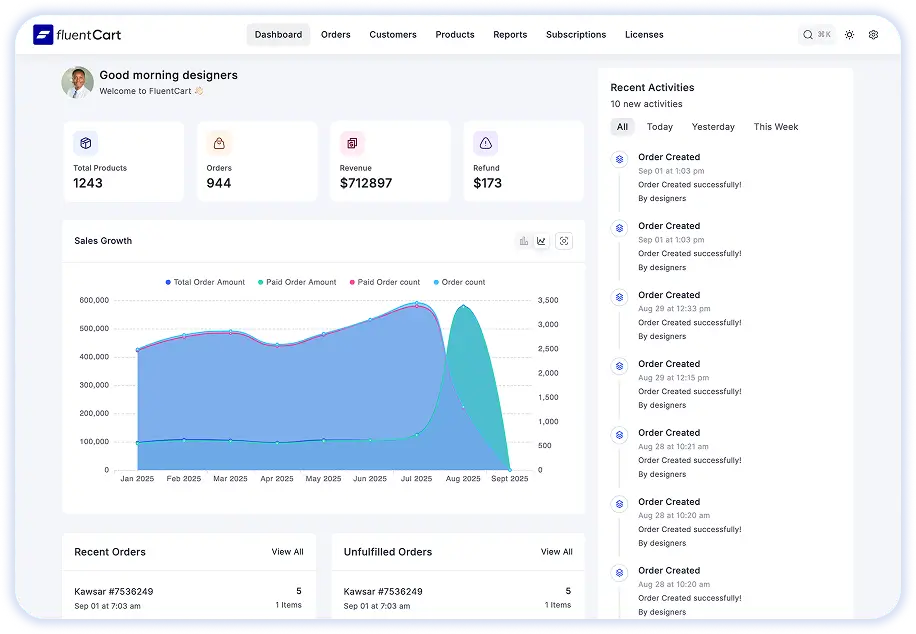Click the Orders bag icon
The height and width of the screenshot is (634, 916).
[x=219, y=143]
